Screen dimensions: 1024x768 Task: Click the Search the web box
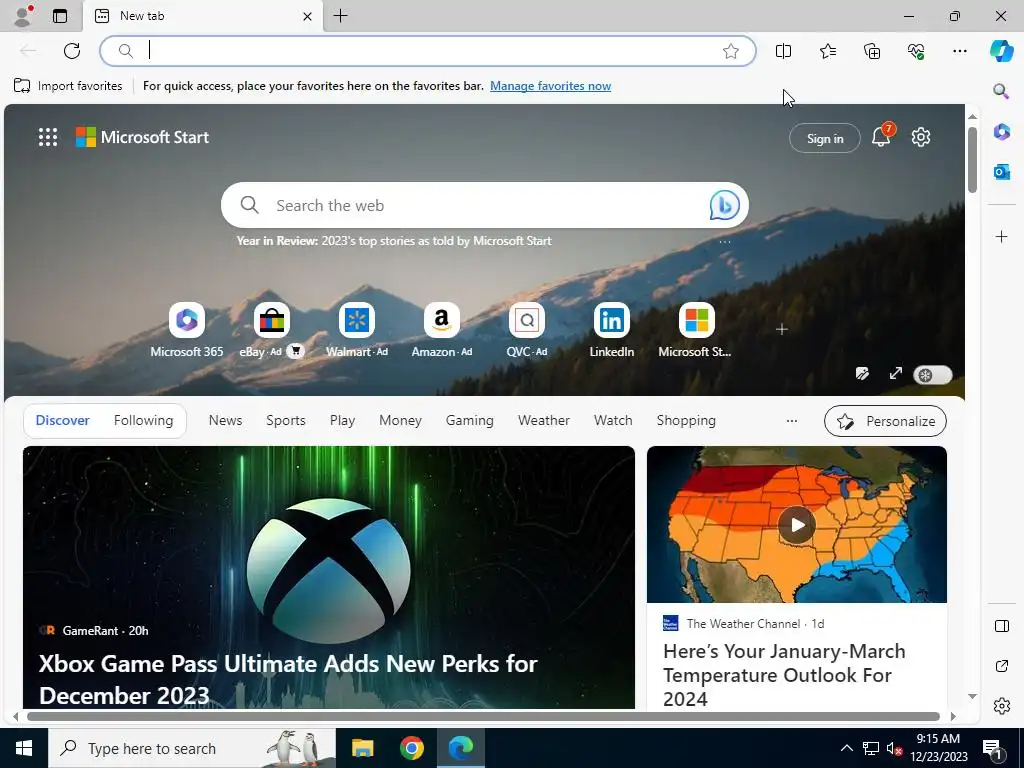point(485,205)
